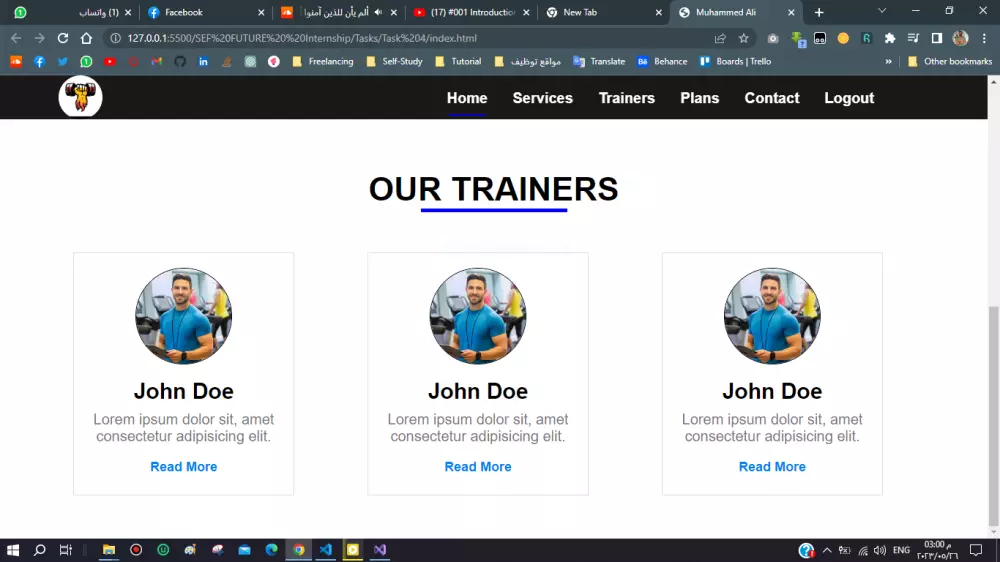Open the media control playlist icon
Viewport: 1000px width, 562px height.
913,38
